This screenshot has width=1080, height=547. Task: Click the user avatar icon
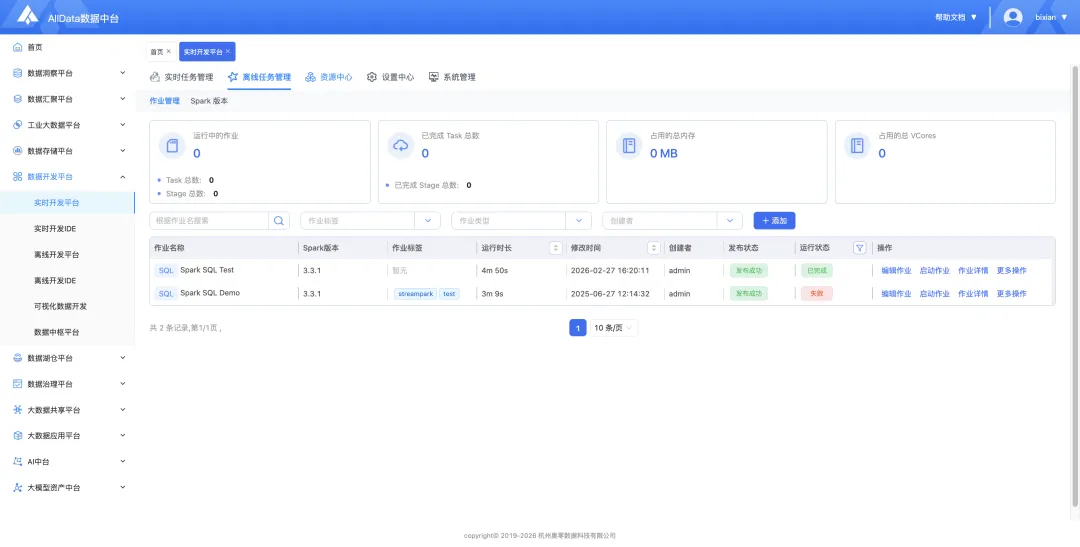[1012, 17]
